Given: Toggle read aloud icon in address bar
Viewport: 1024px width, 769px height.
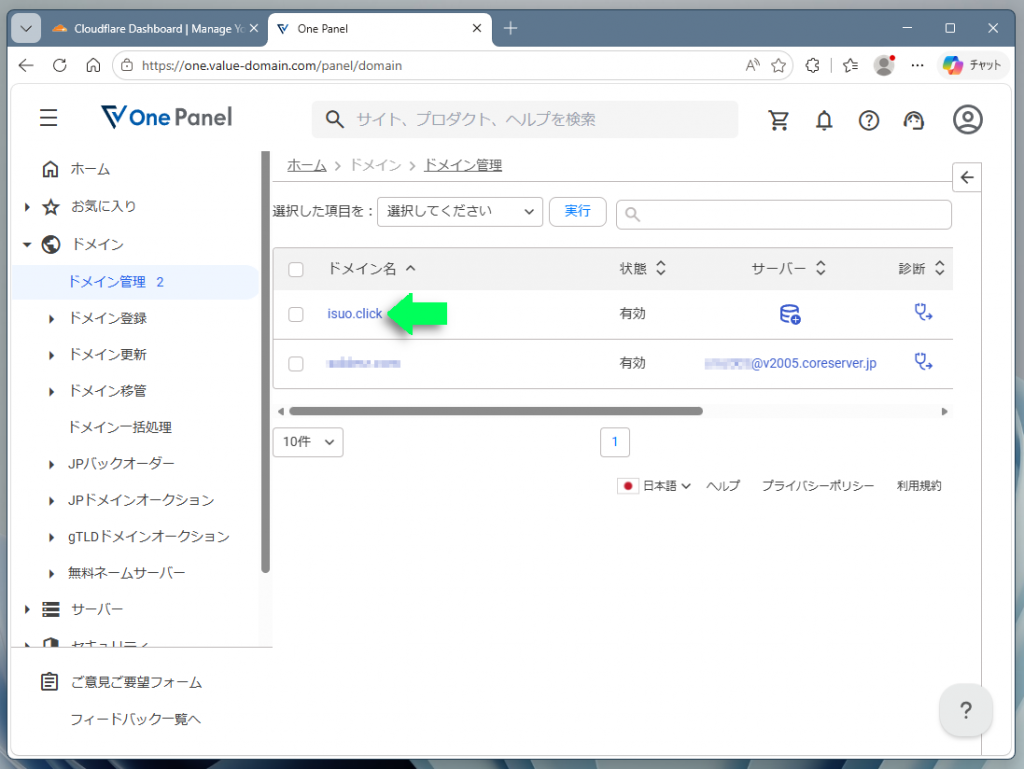Looking at the screenshot, I should point(752,65).
